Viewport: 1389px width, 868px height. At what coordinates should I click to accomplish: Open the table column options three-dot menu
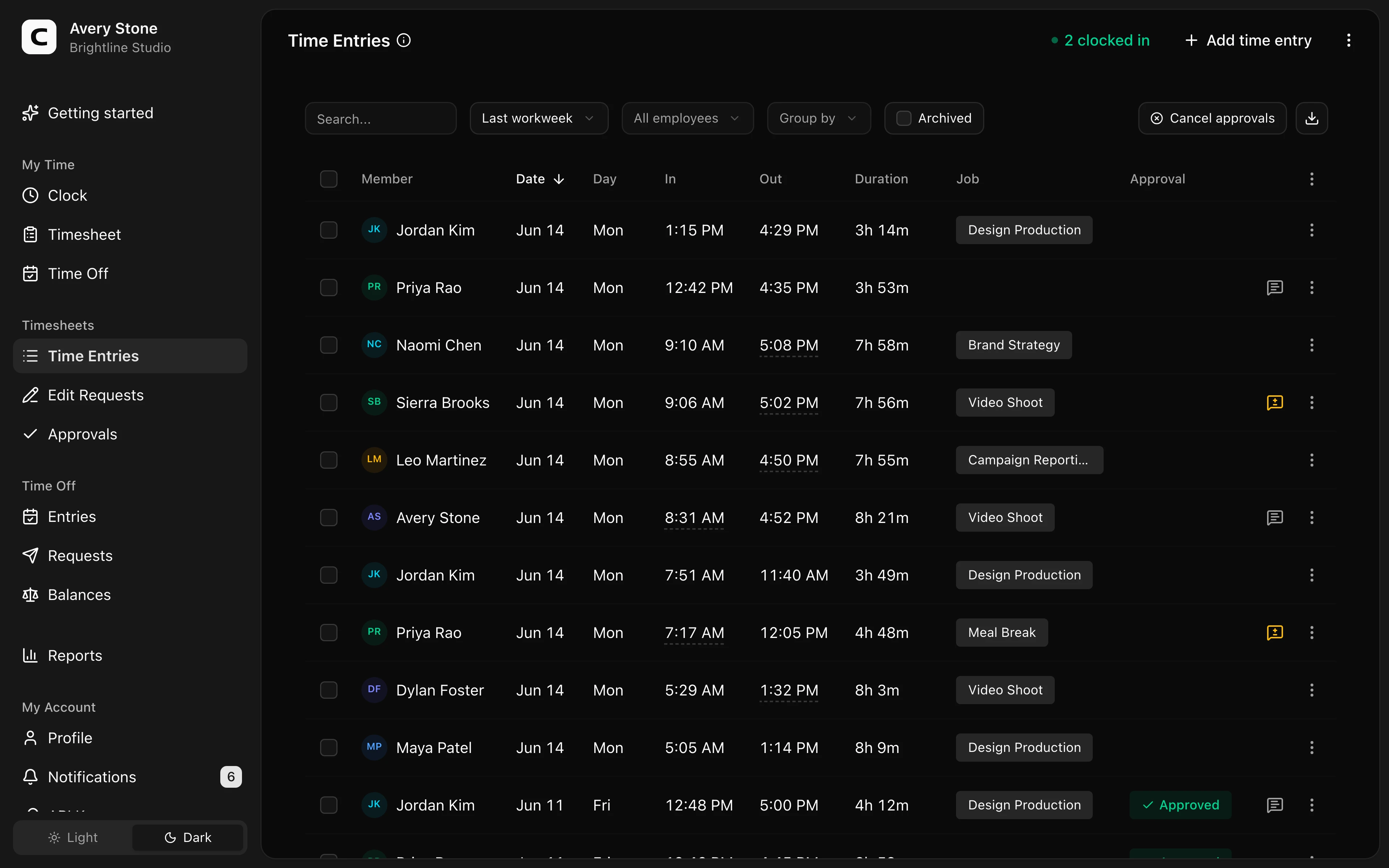1312,179
